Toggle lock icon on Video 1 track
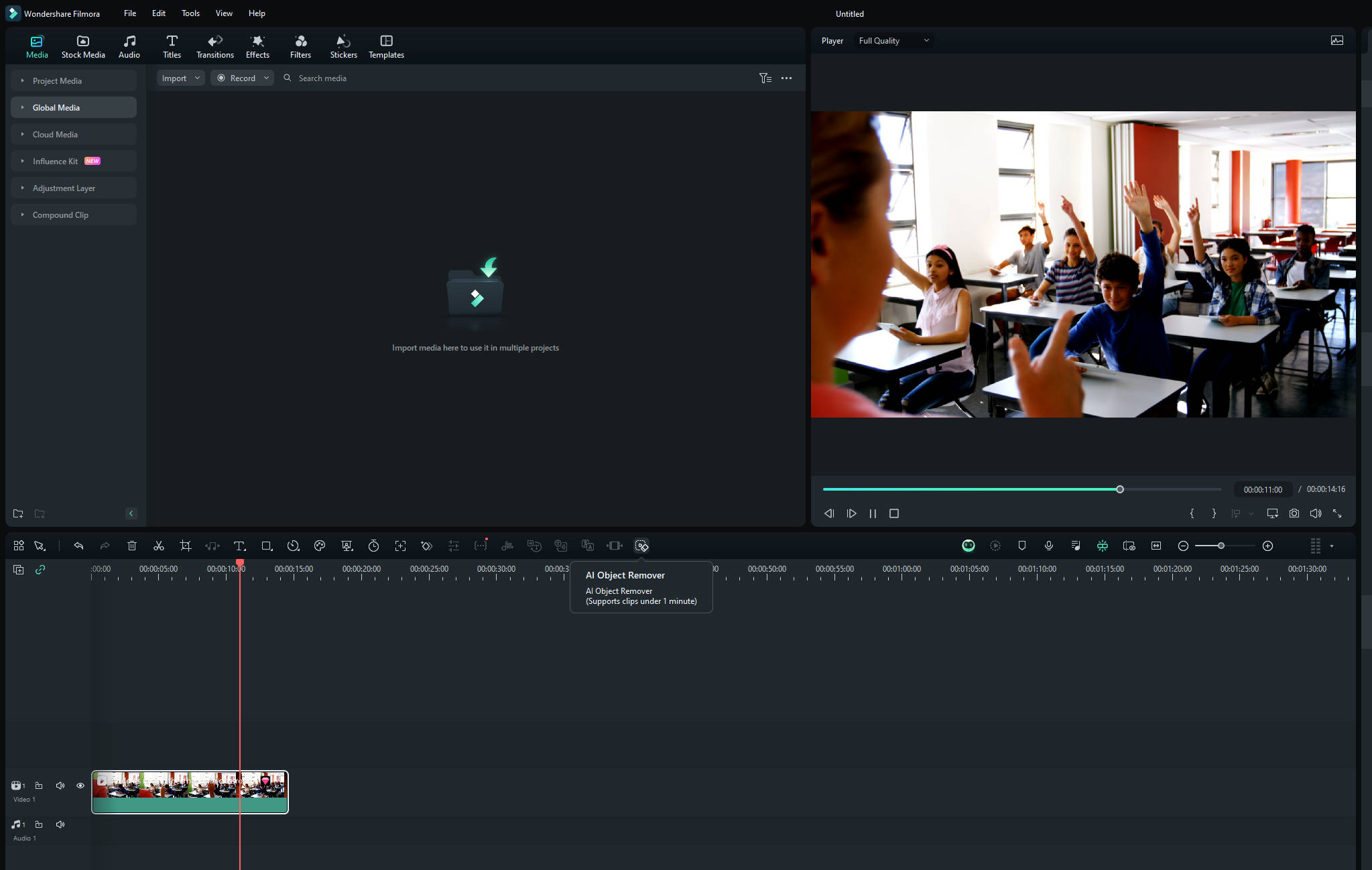Viewport: 1372px width, 870px height. pyautogui.click(x=39, y=785)
